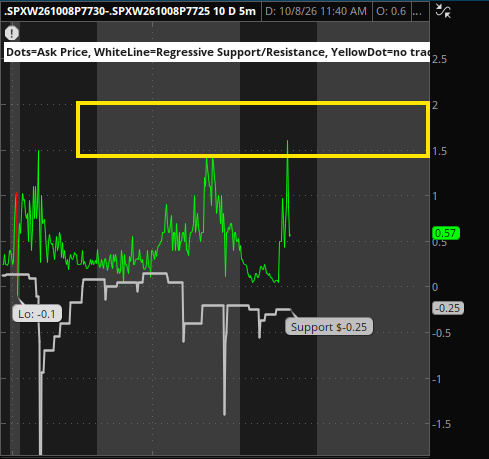Click the 0 price axis label

pos(435,287)
